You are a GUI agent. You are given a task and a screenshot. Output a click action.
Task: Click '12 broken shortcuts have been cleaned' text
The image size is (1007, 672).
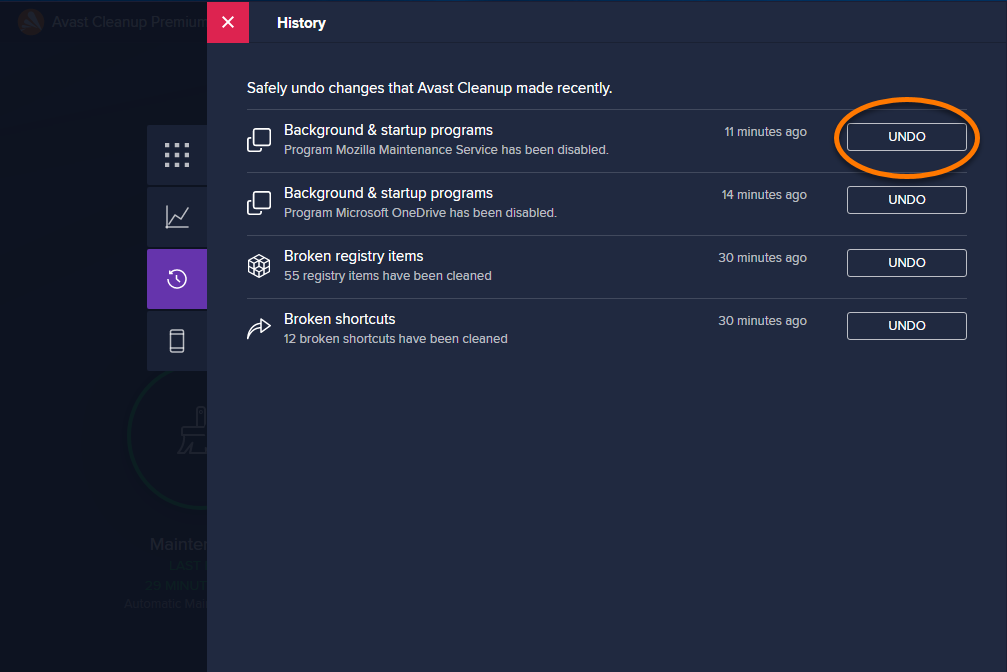point(396,339)
